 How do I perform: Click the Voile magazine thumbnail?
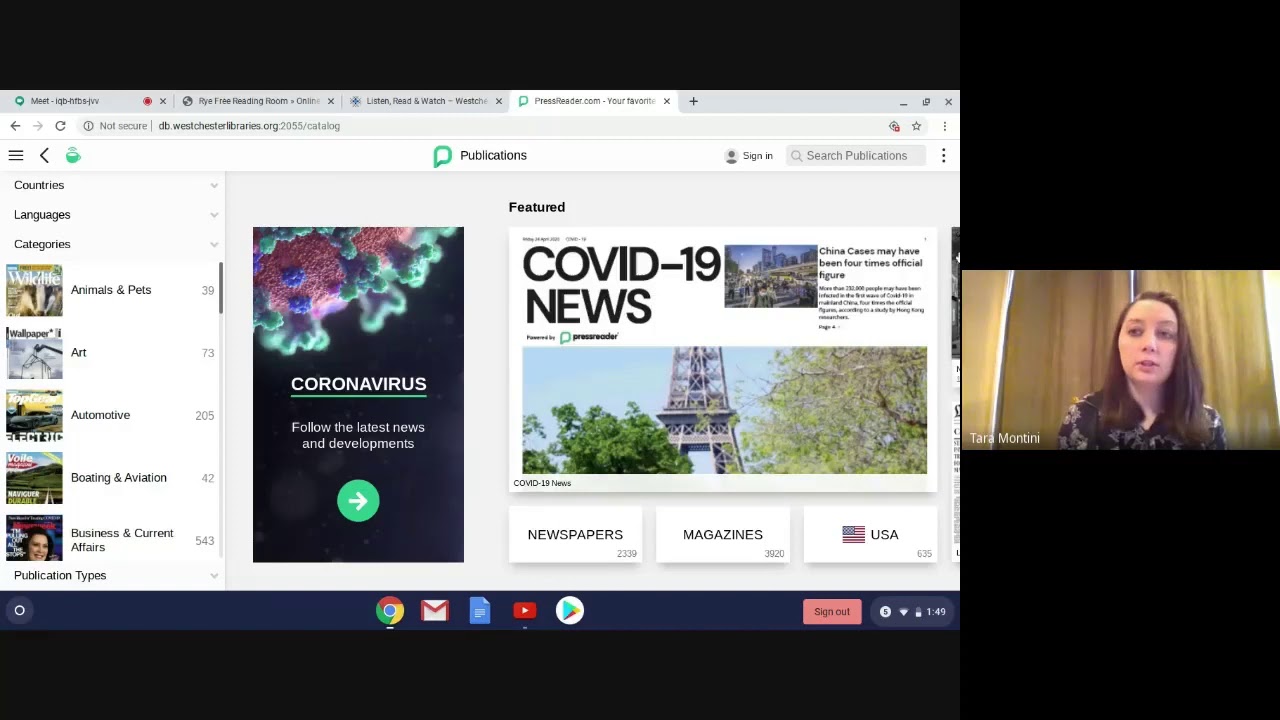[34, 478]
